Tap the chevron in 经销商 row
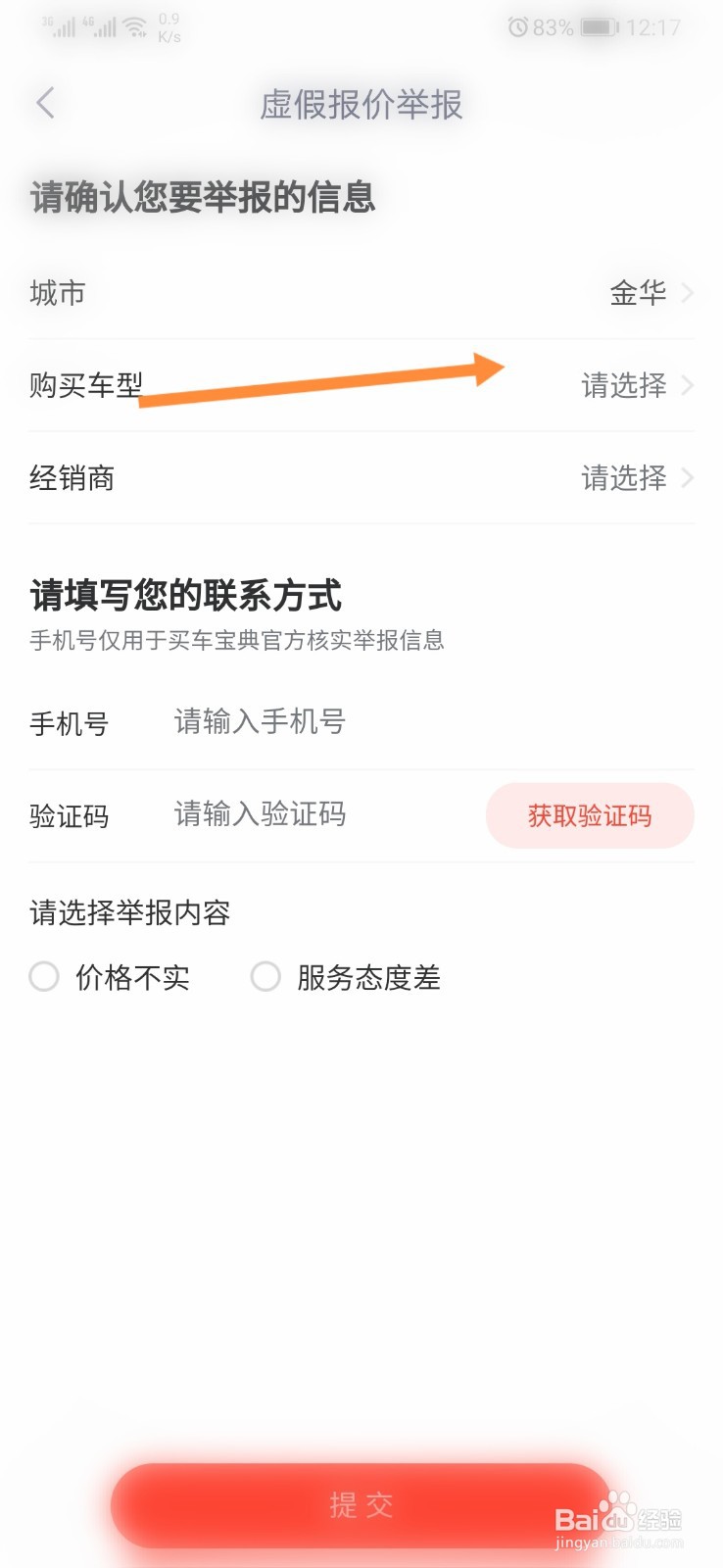Viewport: 723px width, 1568px height. point(687,477)
